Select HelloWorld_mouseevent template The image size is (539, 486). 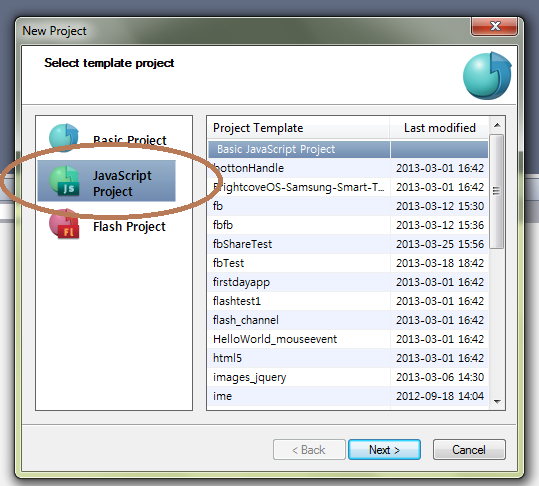click(348, 339)
